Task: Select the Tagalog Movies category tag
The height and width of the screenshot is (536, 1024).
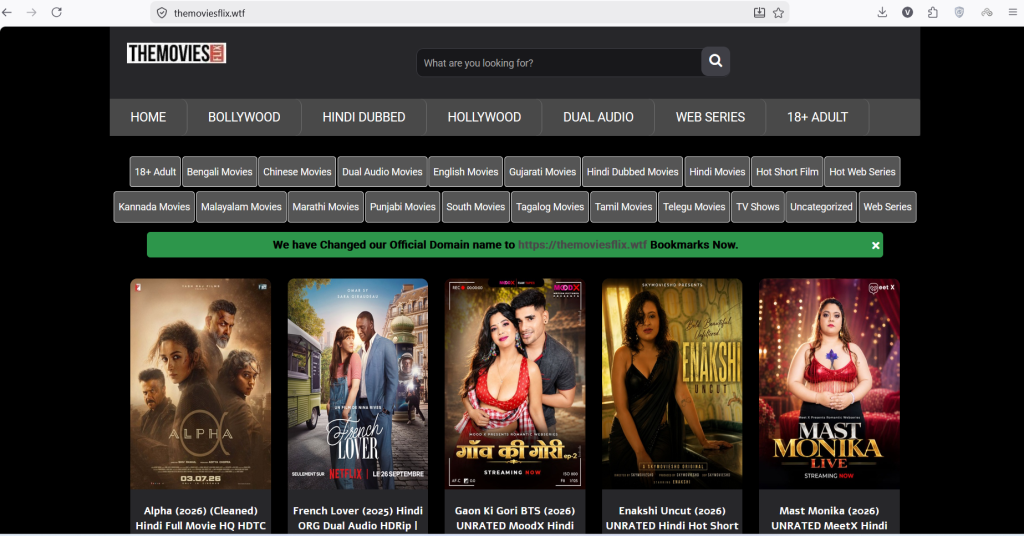Action: click(550, 207)
